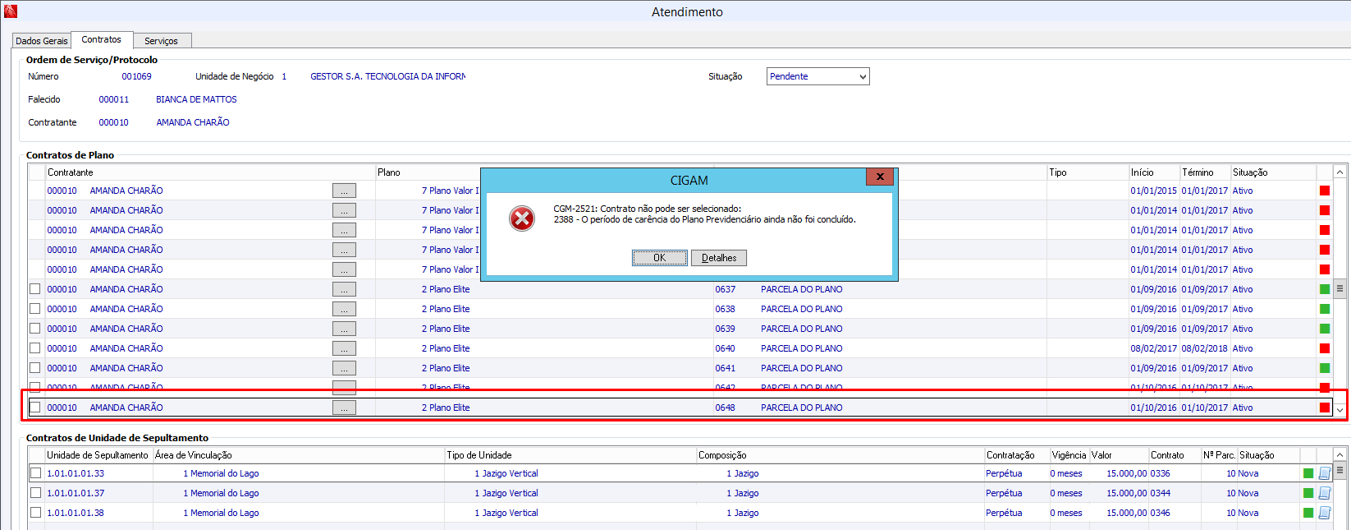Open document icon for unit 1.01.01.01.37
The height and width of the screenshot is (530, 1353).
pos(1325,493)
